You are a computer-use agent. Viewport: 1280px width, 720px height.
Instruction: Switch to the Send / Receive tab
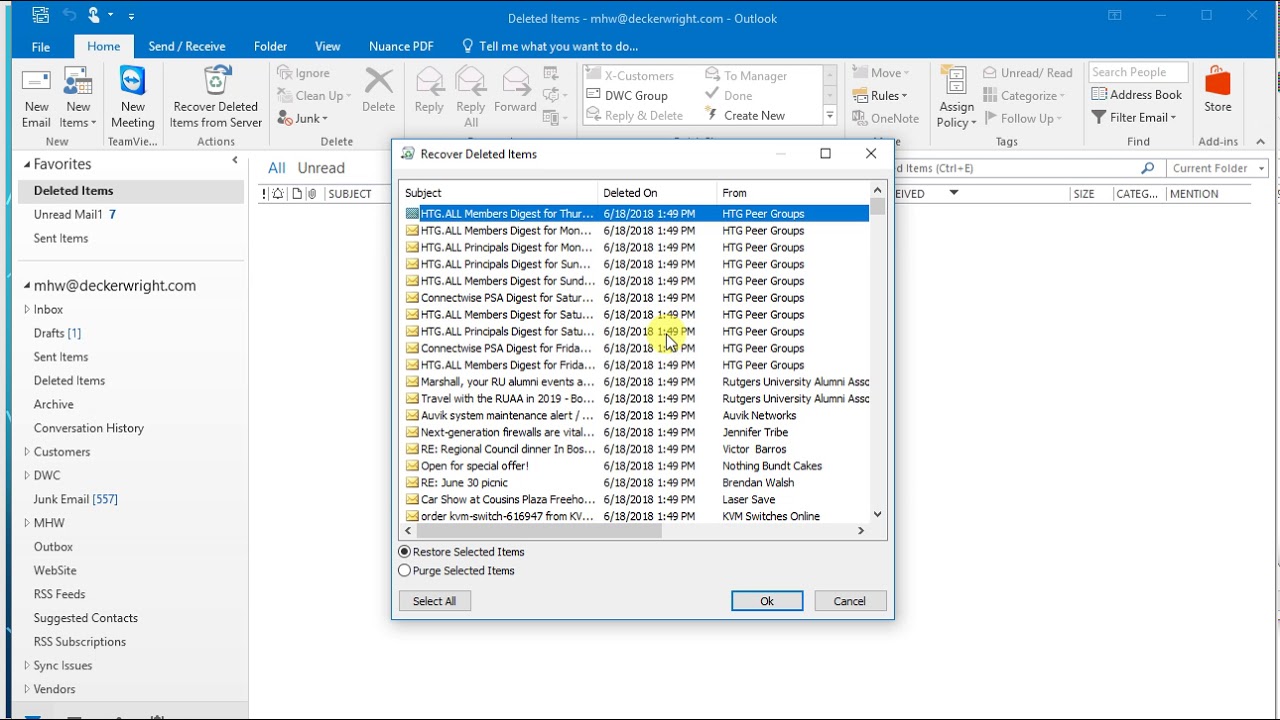187,46
